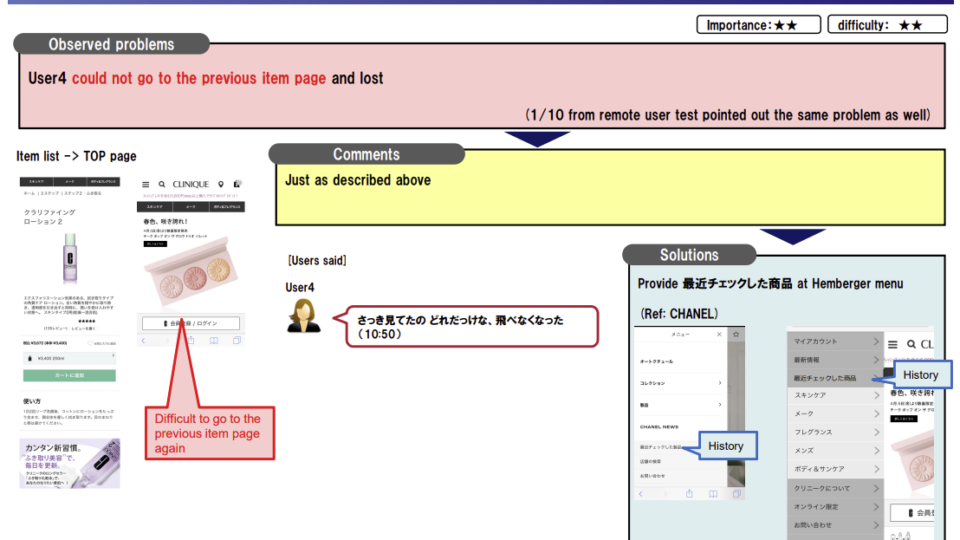The image size is (960, 540).
Task: Select スキンケア tab on Clinique top page
Action: coord(154,207)
